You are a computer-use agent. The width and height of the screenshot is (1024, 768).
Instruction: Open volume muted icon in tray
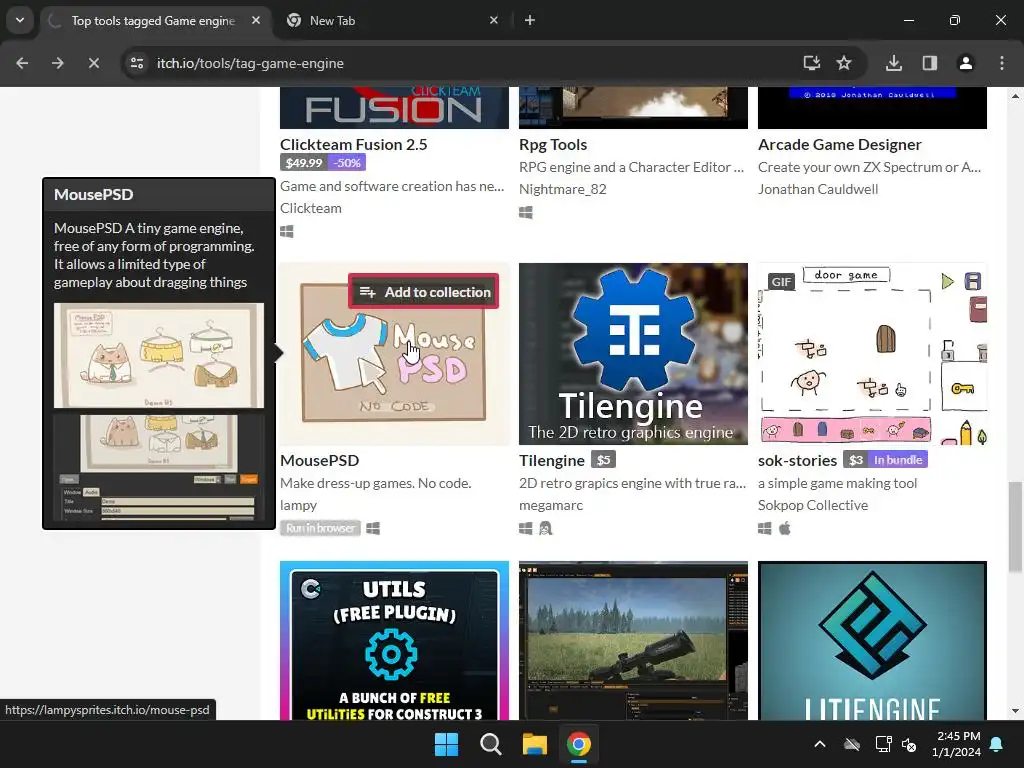[908, 744]
